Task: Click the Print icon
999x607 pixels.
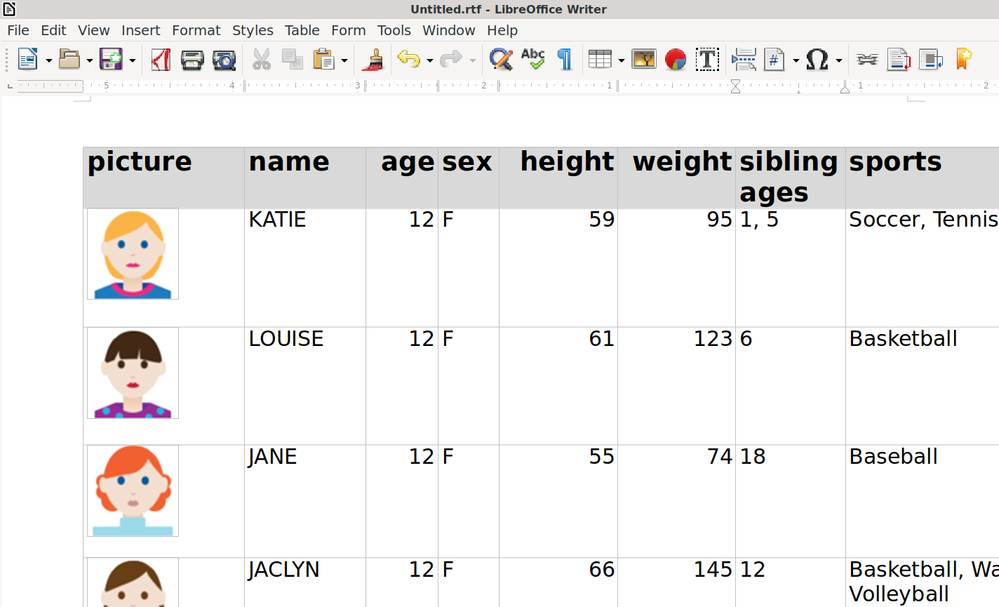Action: coord(192,60)
